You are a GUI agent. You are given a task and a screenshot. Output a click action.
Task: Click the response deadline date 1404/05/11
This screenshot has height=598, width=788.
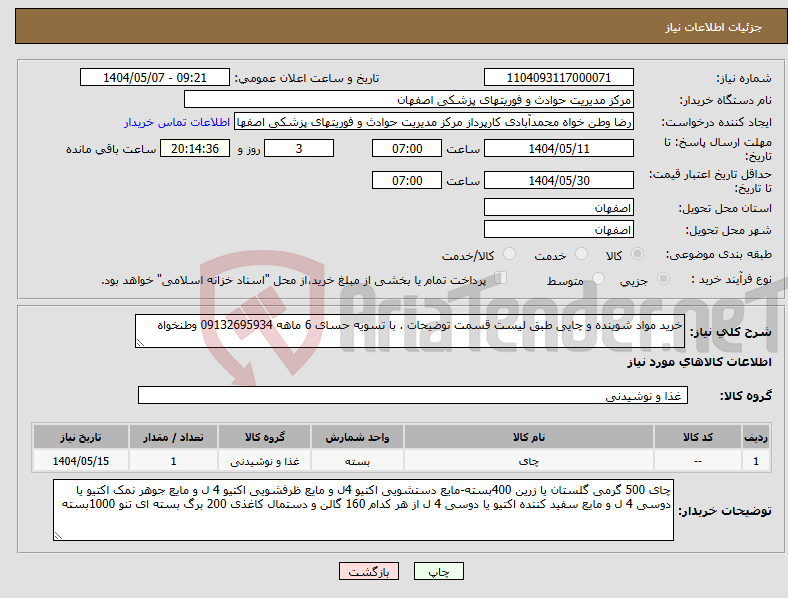[558, 149]
